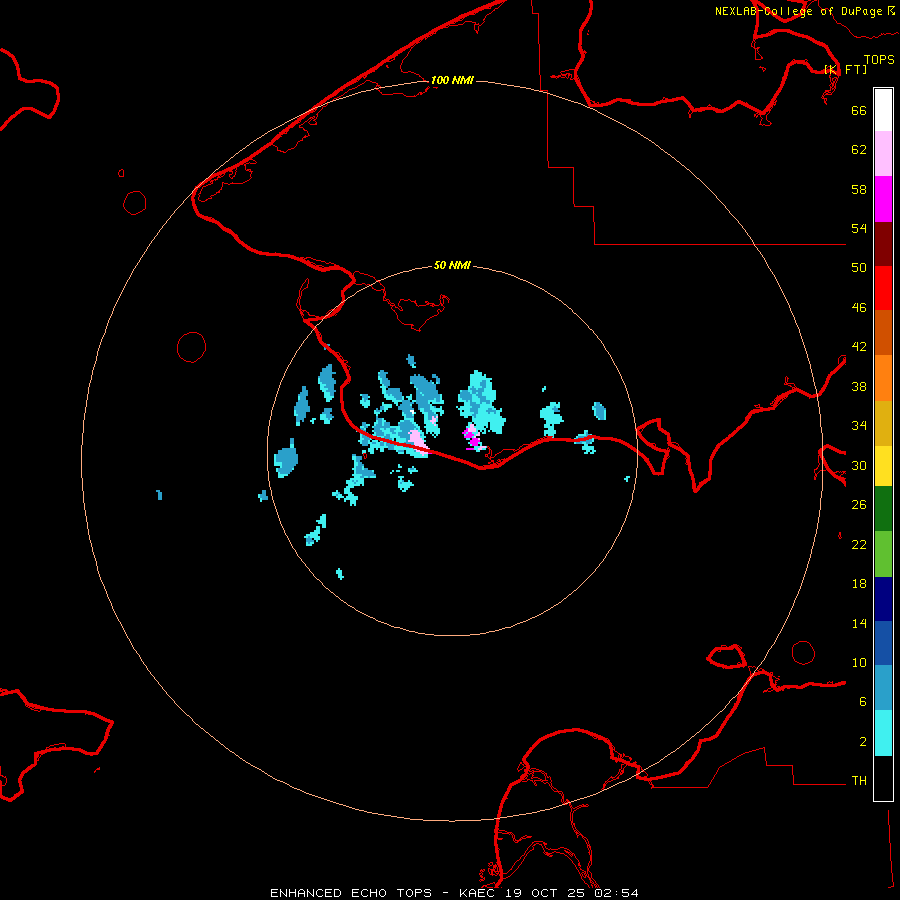Click the 38 legend value
The height and width of the screenshot is (900, 900).
click(x=859, y=386)
